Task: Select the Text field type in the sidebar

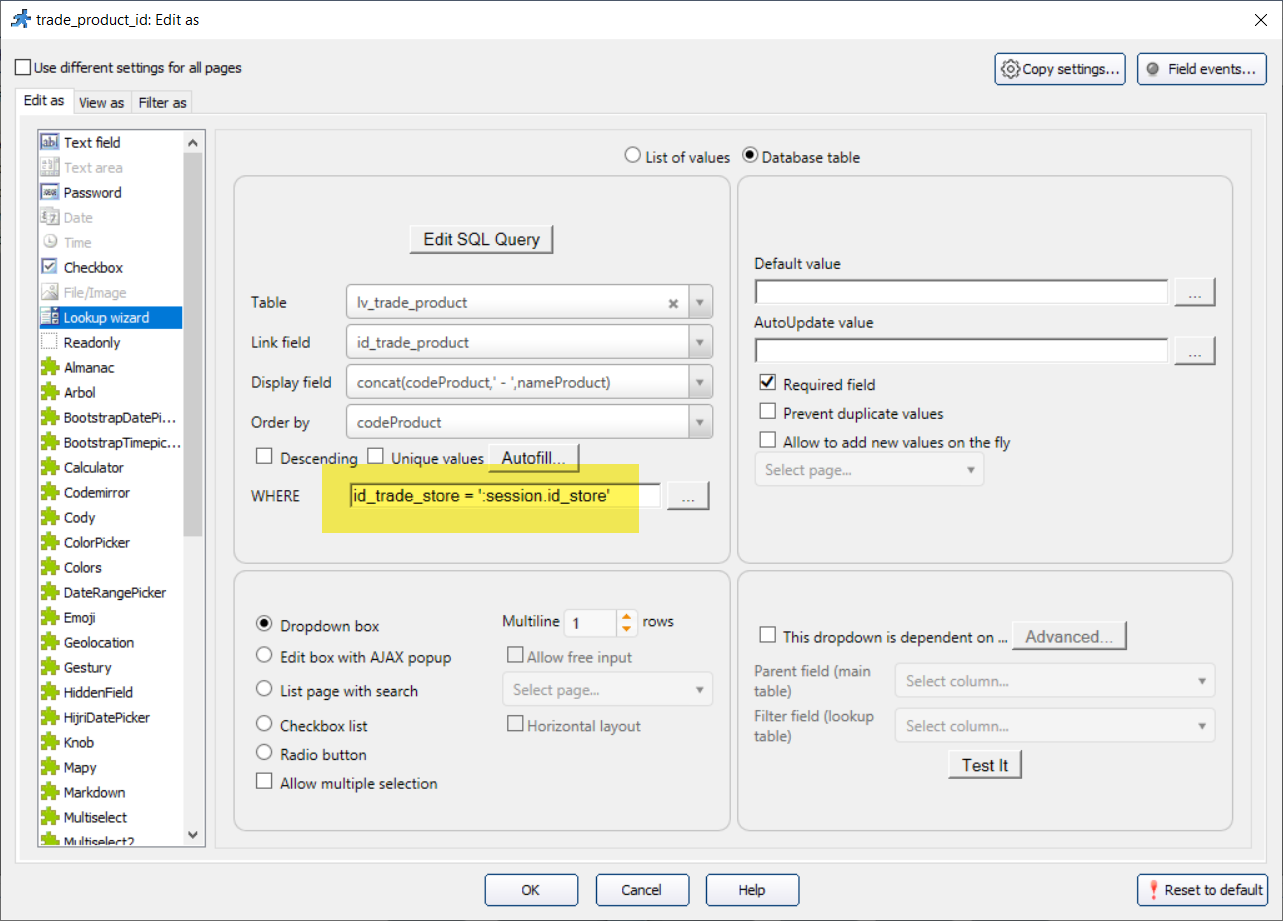Action: (90, 142)
